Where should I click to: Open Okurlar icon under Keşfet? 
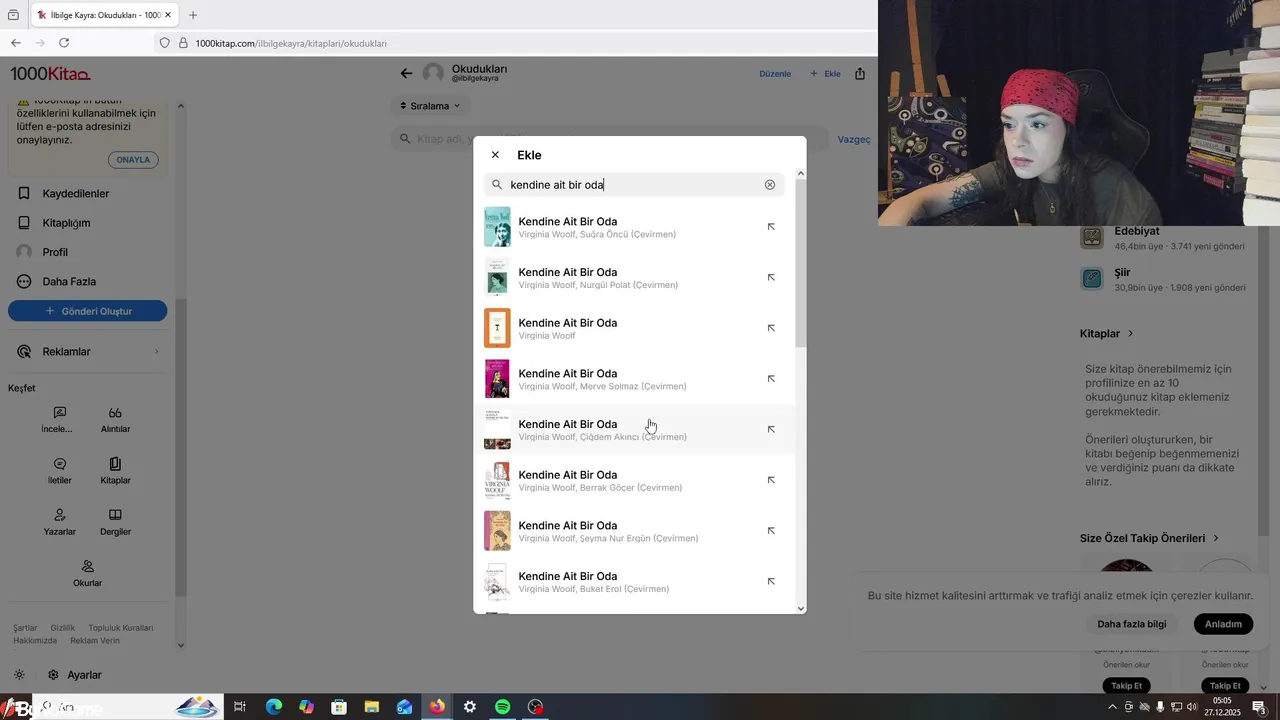tap(87, 573)
